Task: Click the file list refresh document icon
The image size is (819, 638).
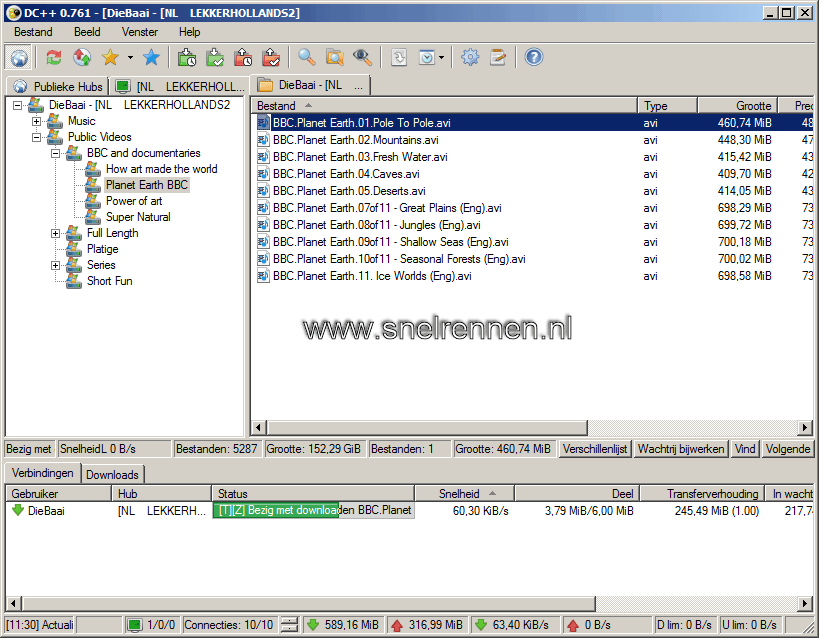Action: 399,57
